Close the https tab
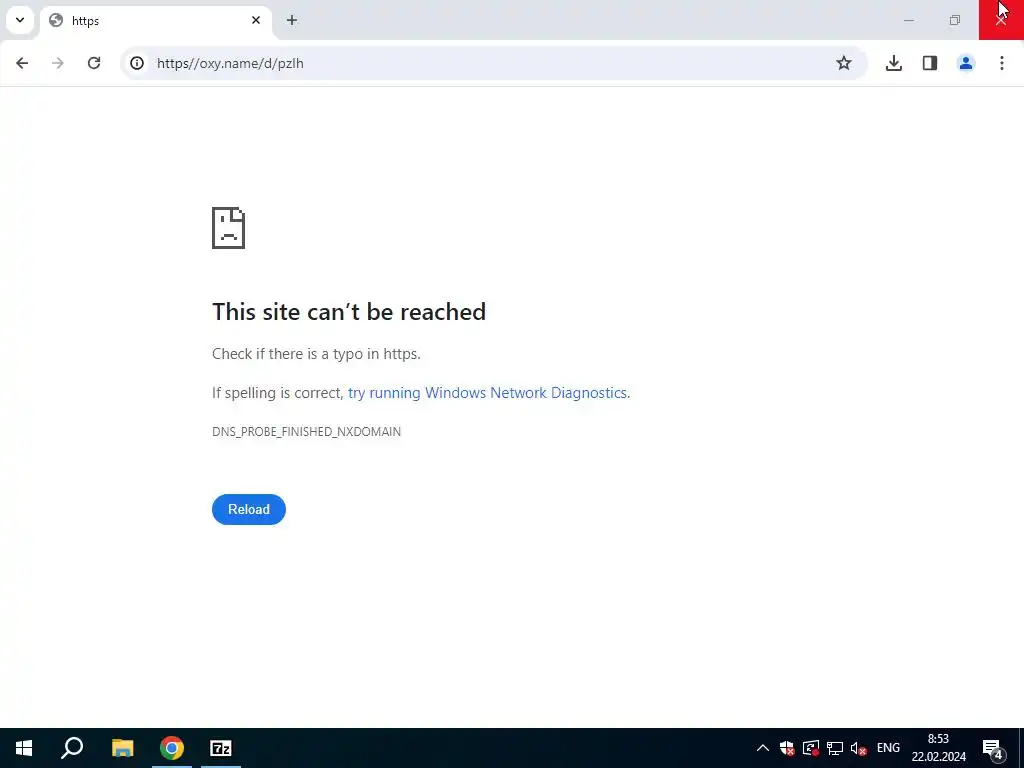Screen dimensions: 1024x768 256,20
